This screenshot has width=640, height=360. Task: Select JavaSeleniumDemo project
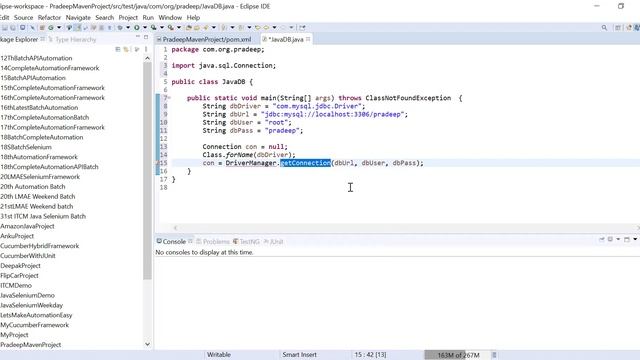(x=27, y=296)
